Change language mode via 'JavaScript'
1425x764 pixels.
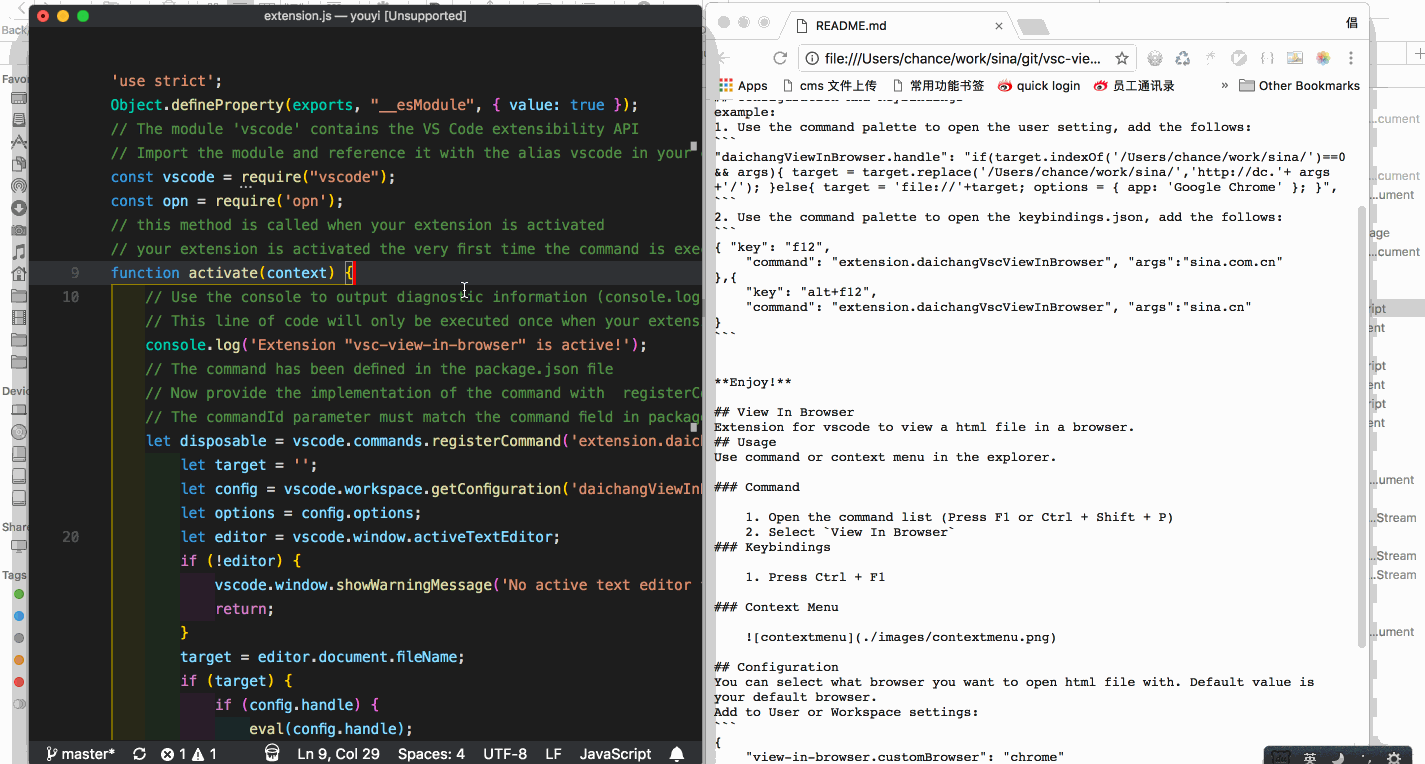[615, 754]
